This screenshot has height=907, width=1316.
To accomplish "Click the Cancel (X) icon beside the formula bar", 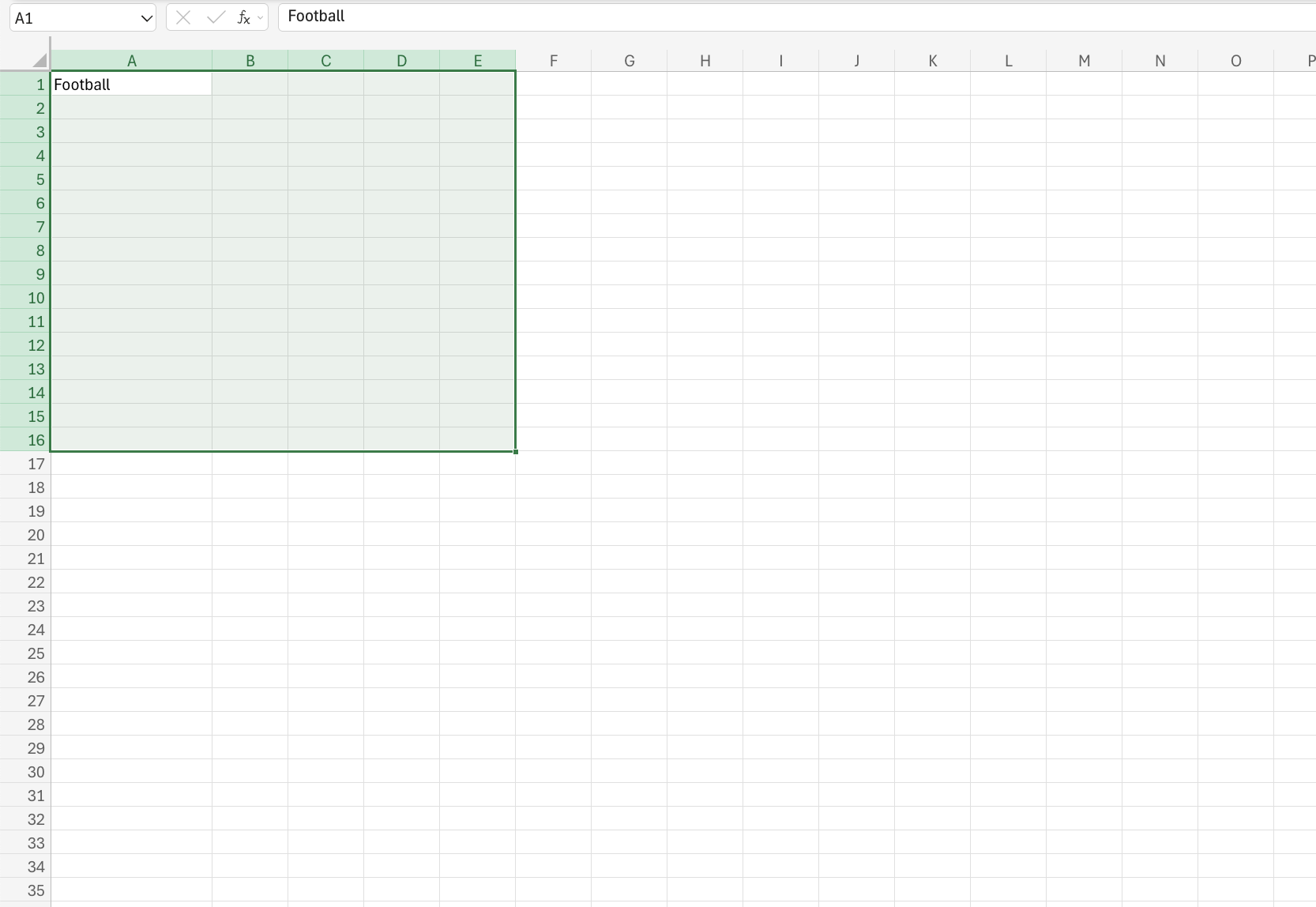I will [182, 17].
